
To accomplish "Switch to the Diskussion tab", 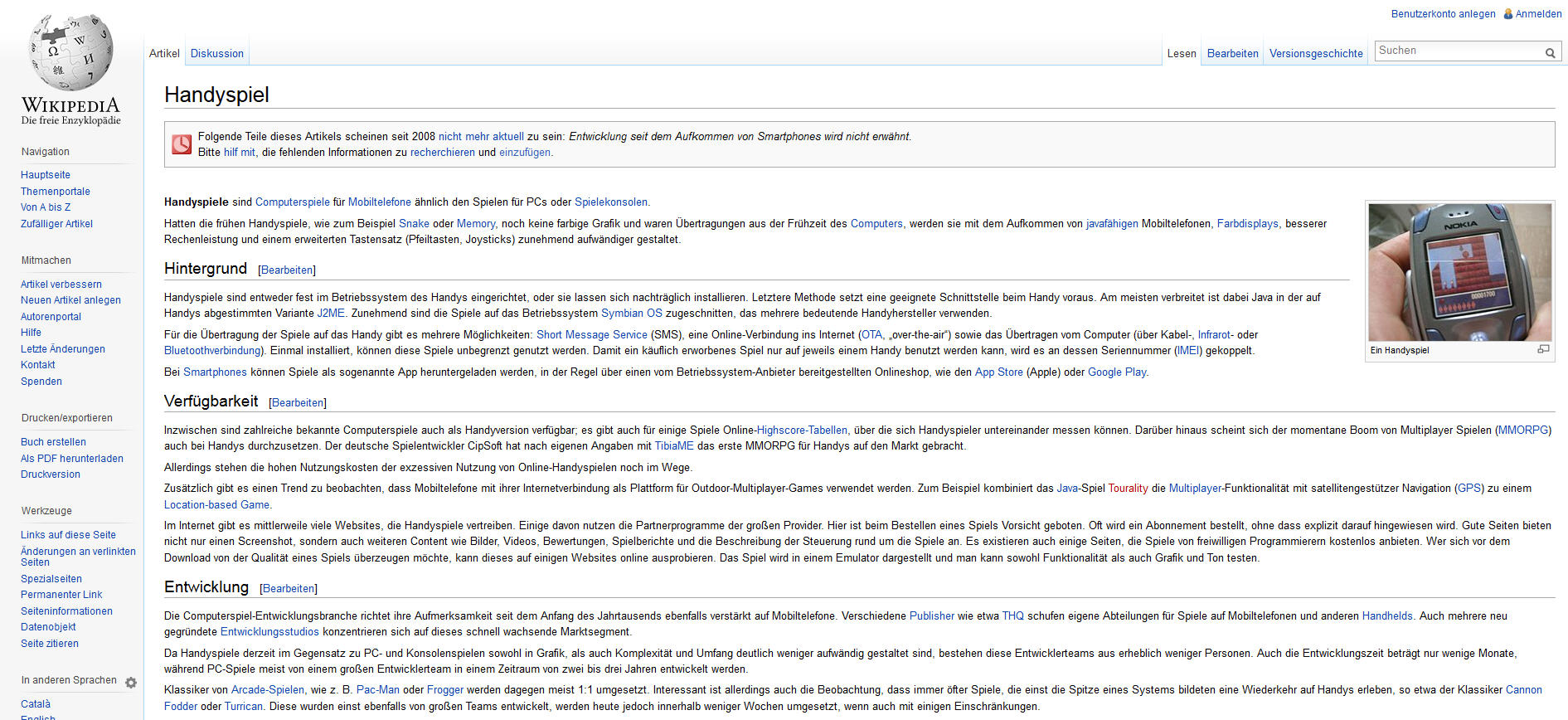I will pos(217,54).
